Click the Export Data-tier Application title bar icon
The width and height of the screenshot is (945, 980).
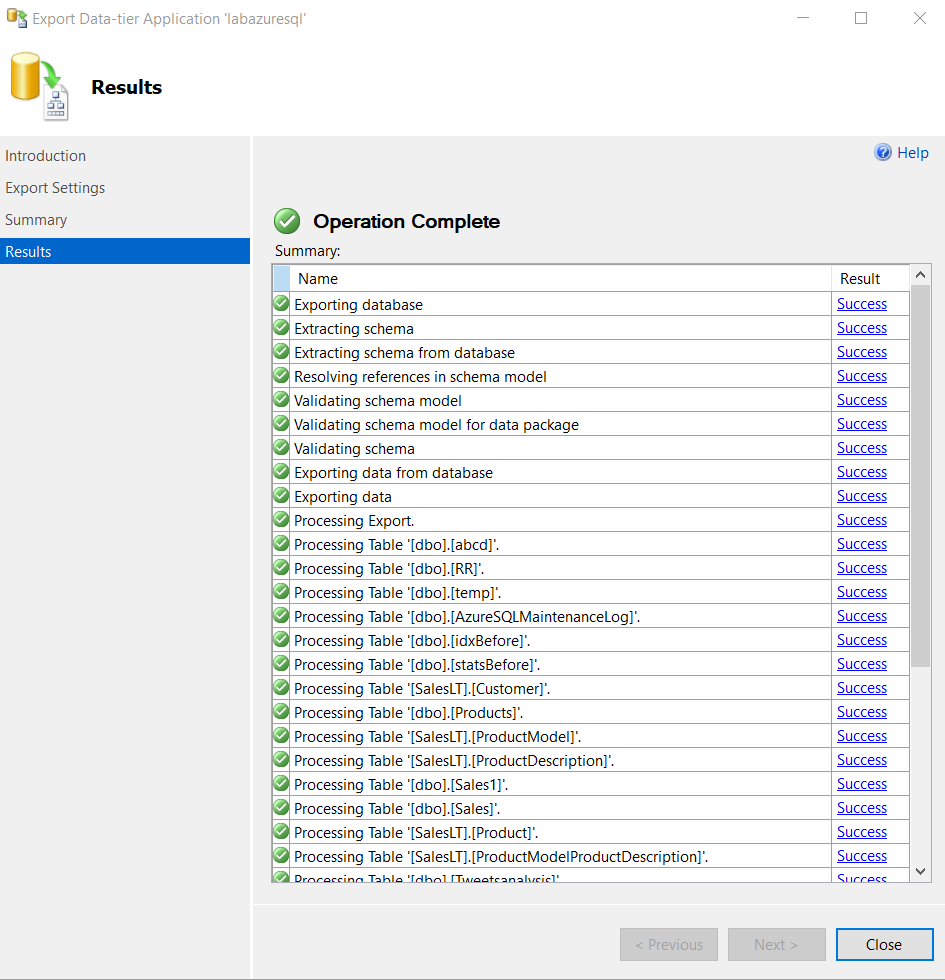click(x=17, y=18)
